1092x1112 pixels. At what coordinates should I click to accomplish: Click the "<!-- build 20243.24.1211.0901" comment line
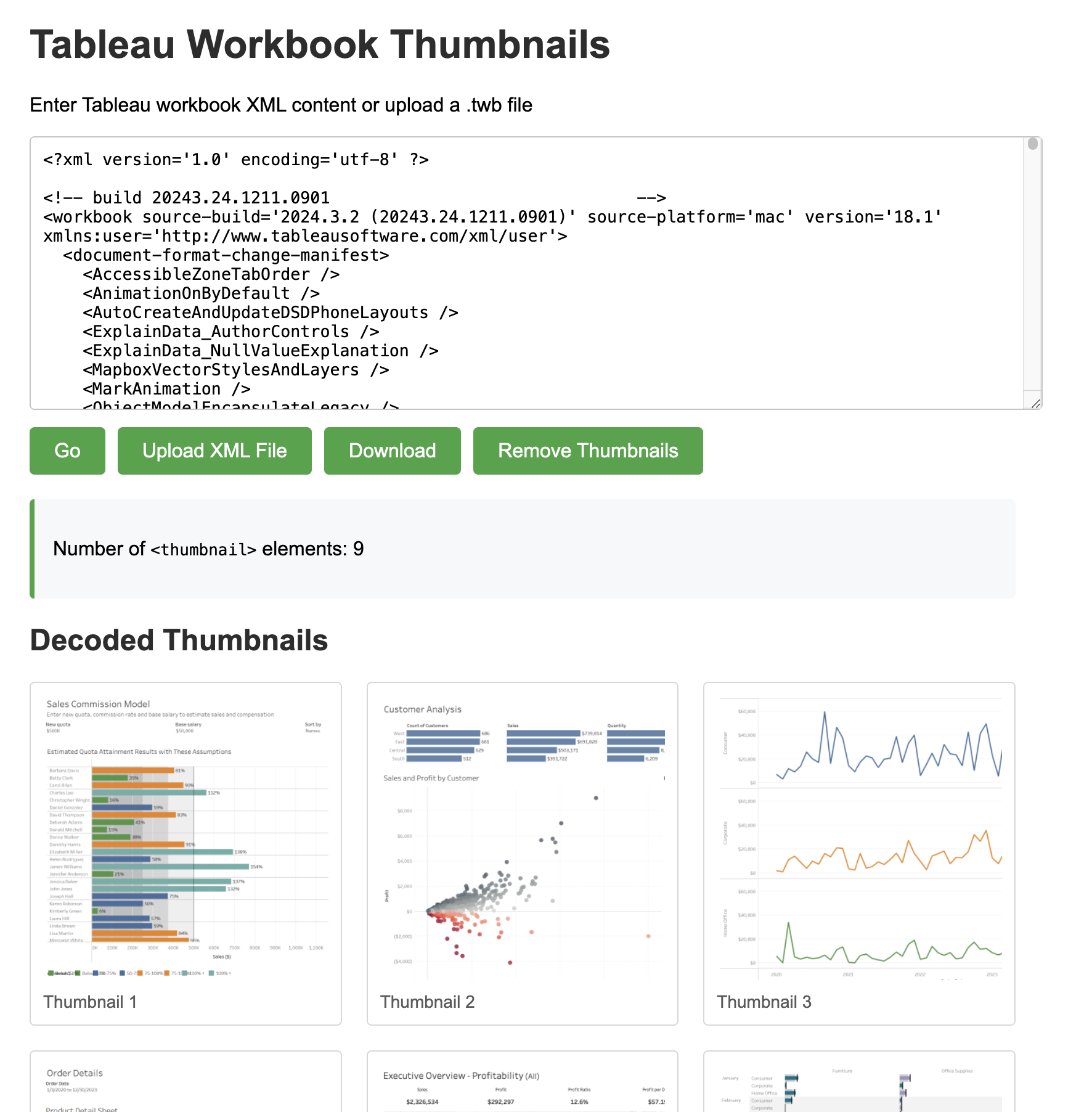click(355, 198)
